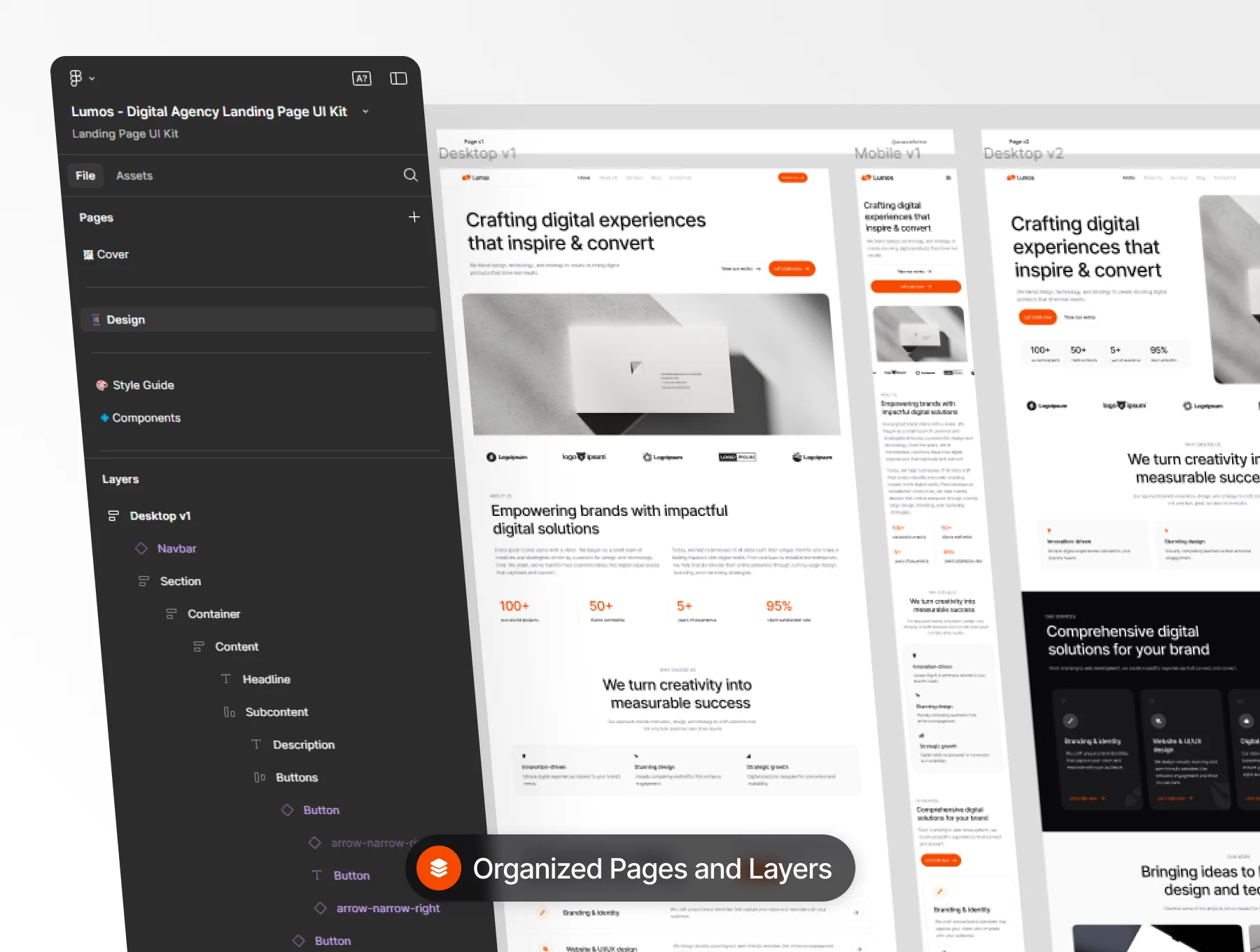1260x952 pixels.
Task: Click the orange CTA under Desktop v1 headline
Action: [792, 269]
